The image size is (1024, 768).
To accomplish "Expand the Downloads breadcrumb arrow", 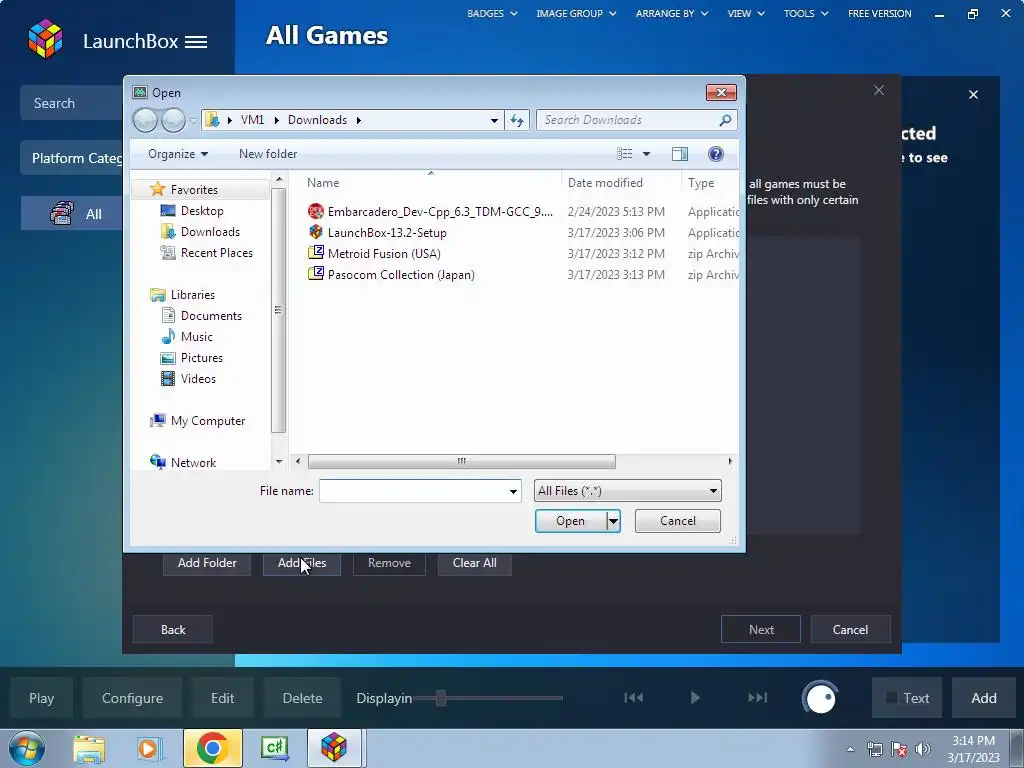I will 359,120.
